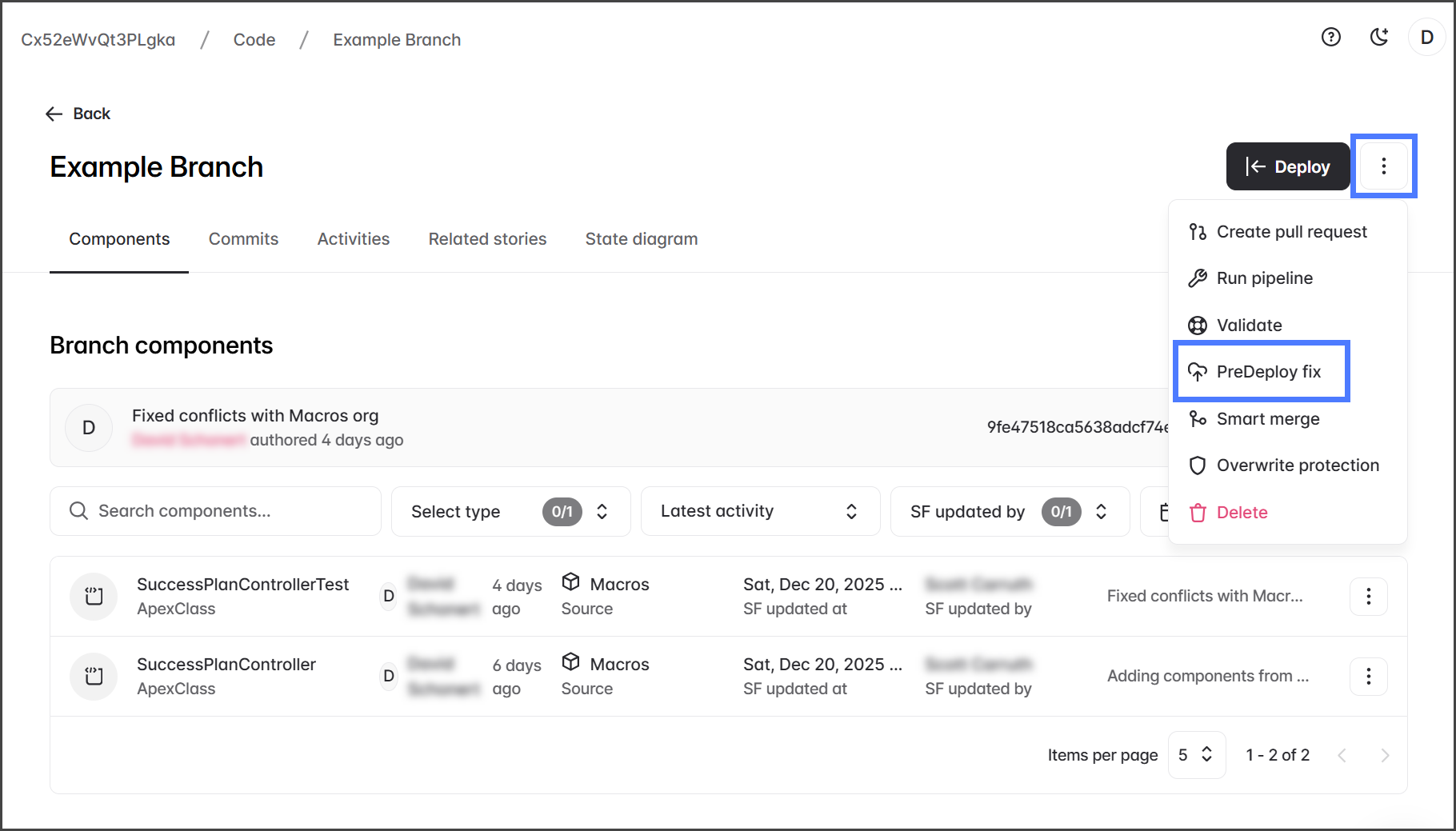Open SuccessPlanController row actions menu
This screenshot has width=1456, height=831.
pos(1368,677)
